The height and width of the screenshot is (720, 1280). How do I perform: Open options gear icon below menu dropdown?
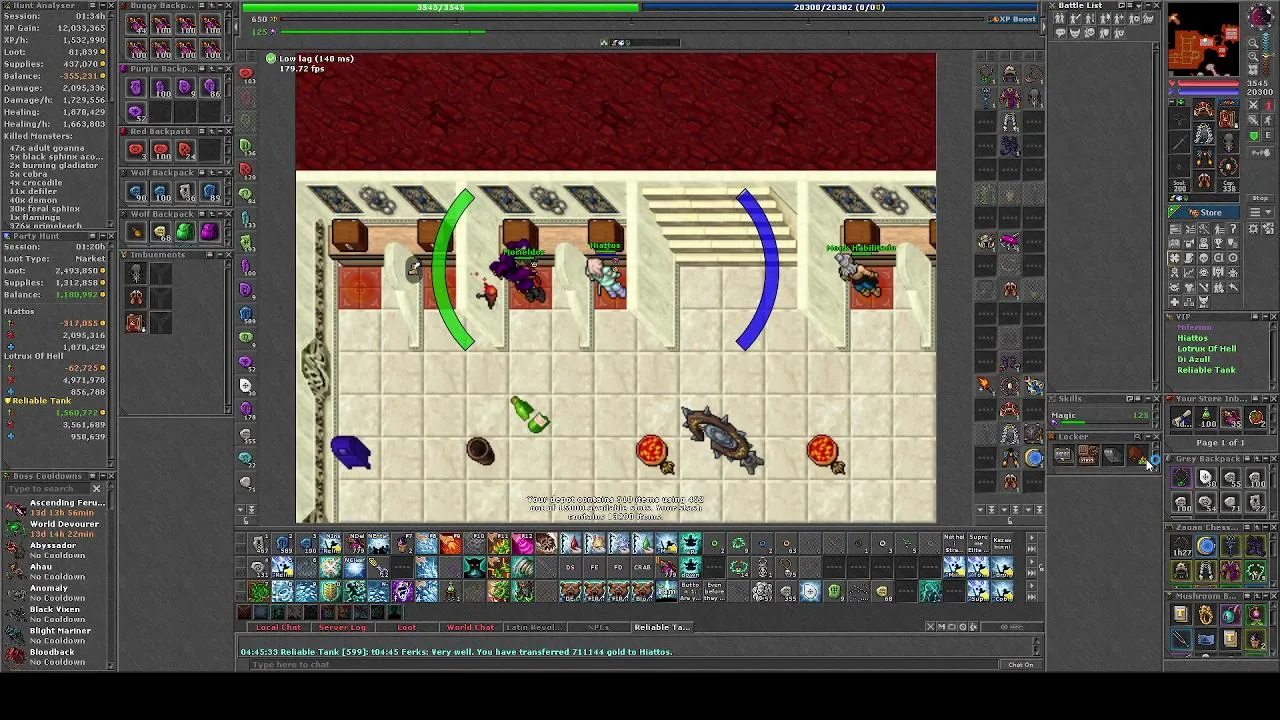tap(1253, 229)
